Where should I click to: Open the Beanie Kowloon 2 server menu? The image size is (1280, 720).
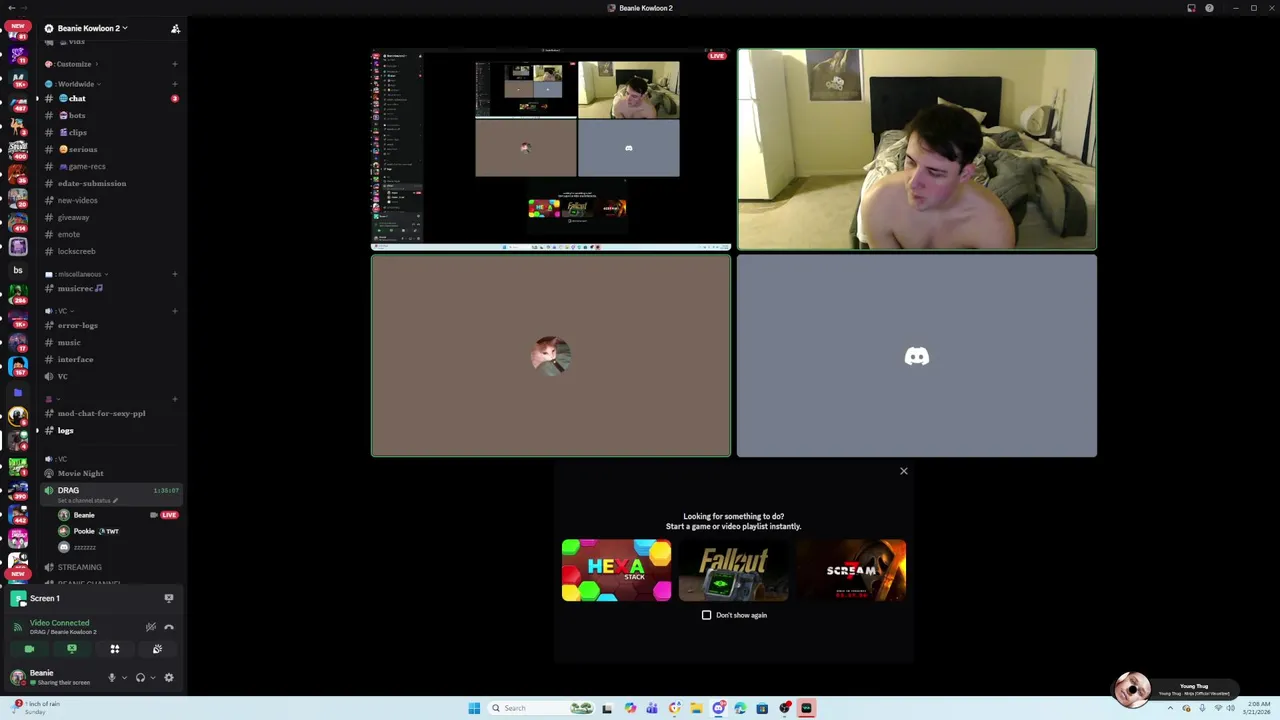[92, 28]
